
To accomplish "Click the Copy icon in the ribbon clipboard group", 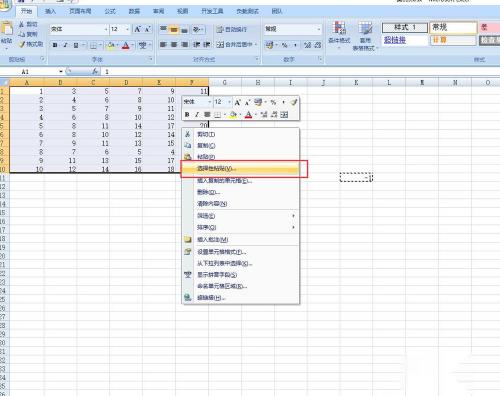I will [21, 34].
